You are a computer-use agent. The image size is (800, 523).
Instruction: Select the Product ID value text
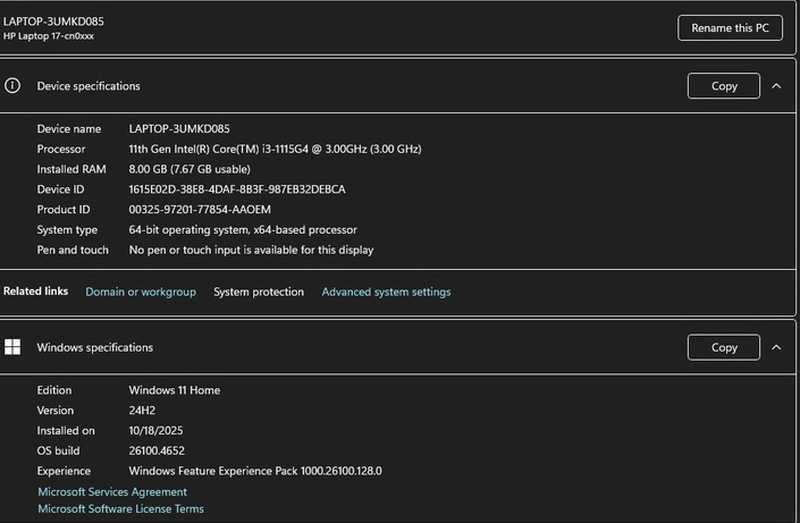coord(199,210)
